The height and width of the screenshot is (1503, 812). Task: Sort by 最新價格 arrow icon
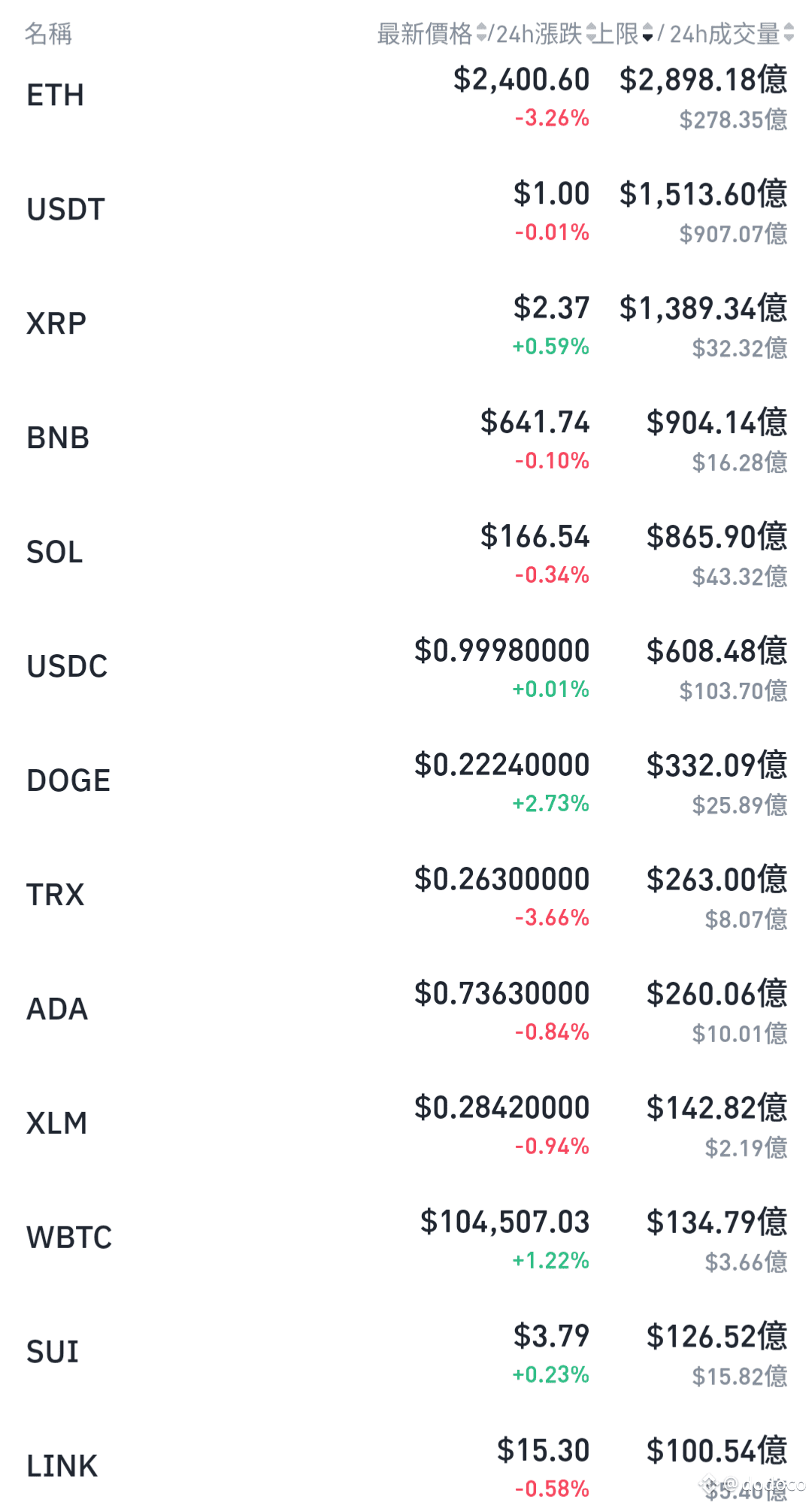tap(481, 34)
